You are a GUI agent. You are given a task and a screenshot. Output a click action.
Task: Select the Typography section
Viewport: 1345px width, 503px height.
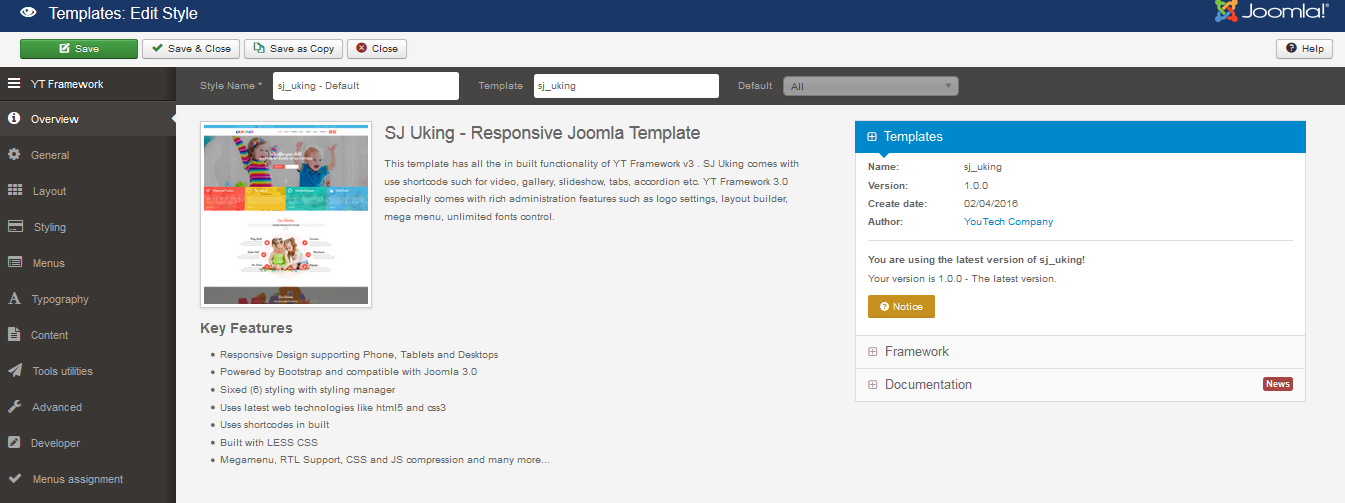(88, 299)
